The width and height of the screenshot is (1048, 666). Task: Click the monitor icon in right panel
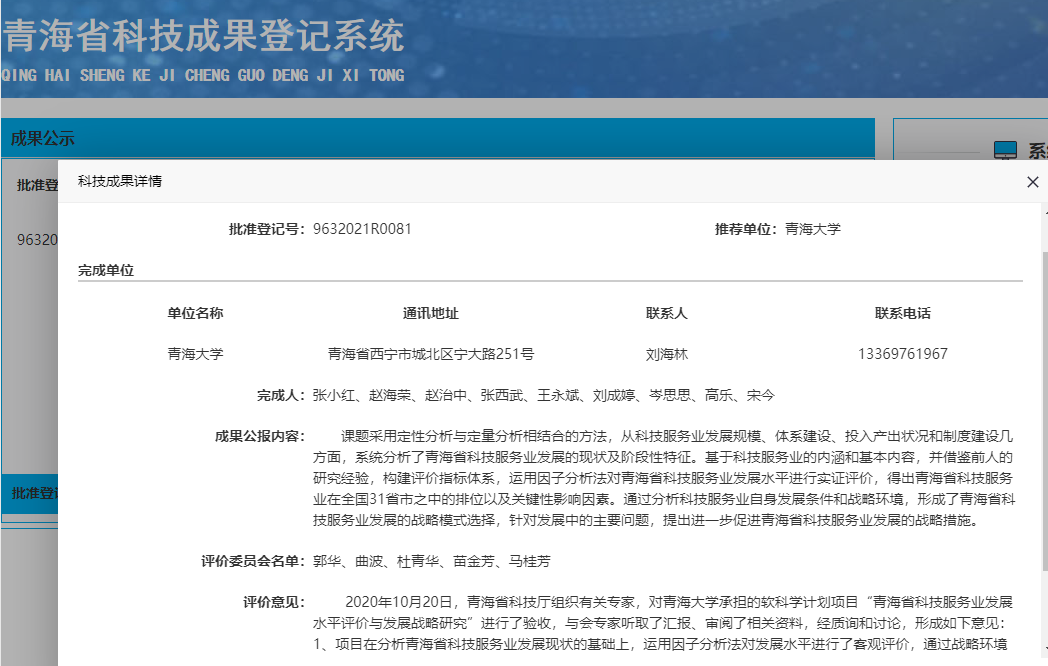coord(1005,151)
